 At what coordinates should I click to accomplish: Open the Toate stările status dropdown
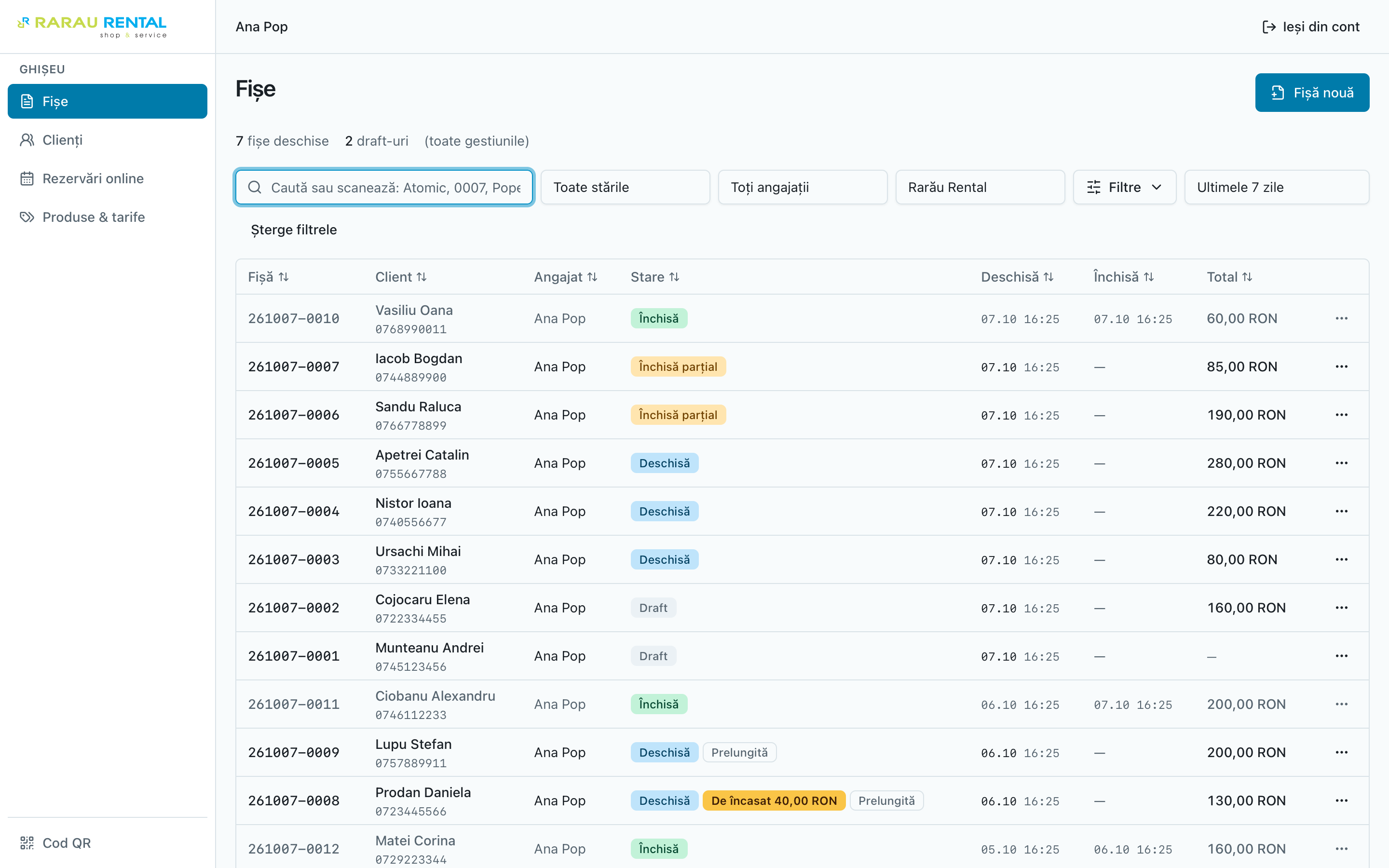tap(625, 187)
